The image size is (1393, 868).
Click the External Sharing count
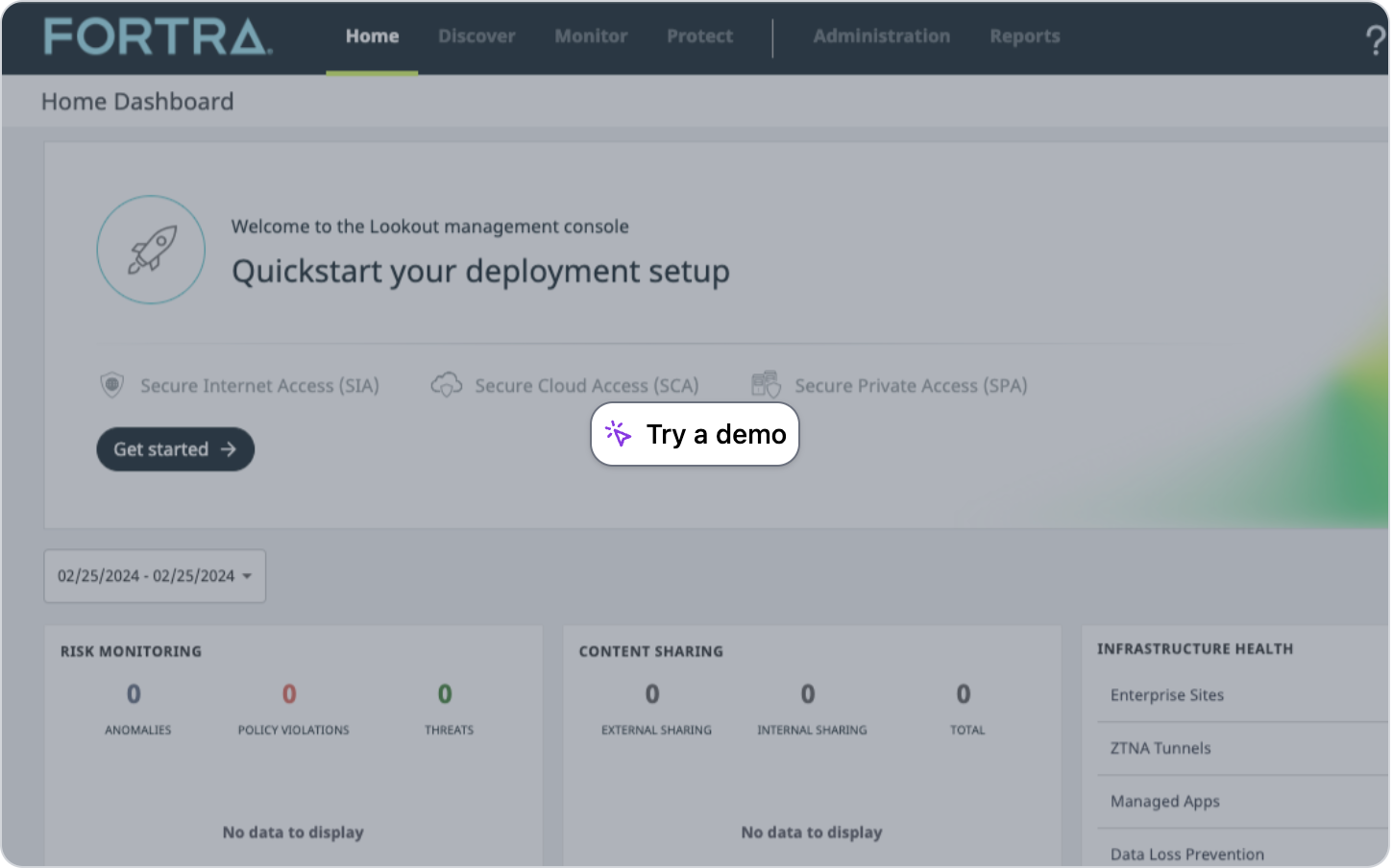click(652, 694)
